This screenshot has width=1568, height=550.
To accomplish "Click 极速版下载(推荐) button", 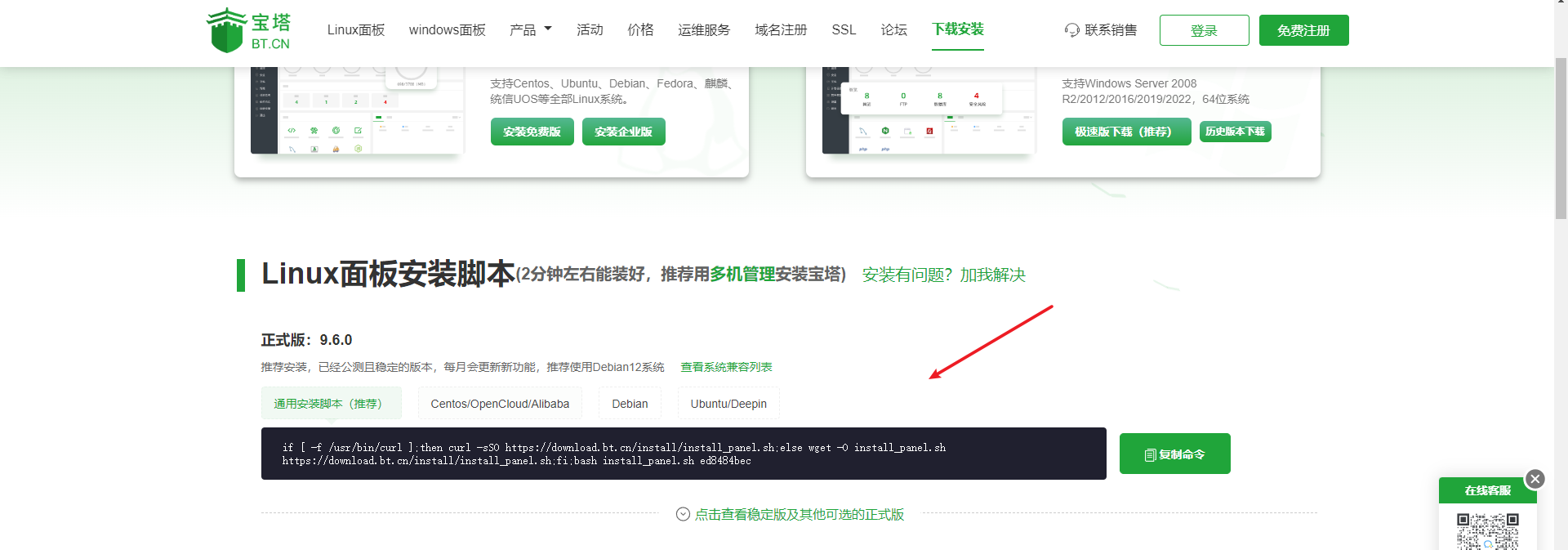I will tap(1127, 132).
